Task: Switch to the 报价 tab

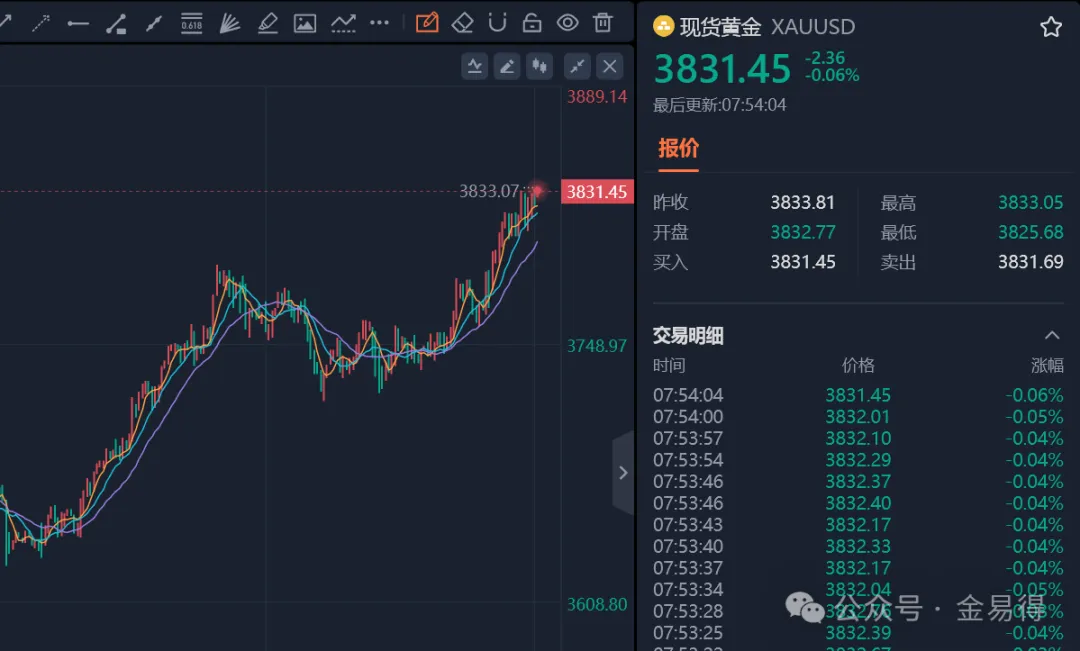Action: click(x=678, y=149)
